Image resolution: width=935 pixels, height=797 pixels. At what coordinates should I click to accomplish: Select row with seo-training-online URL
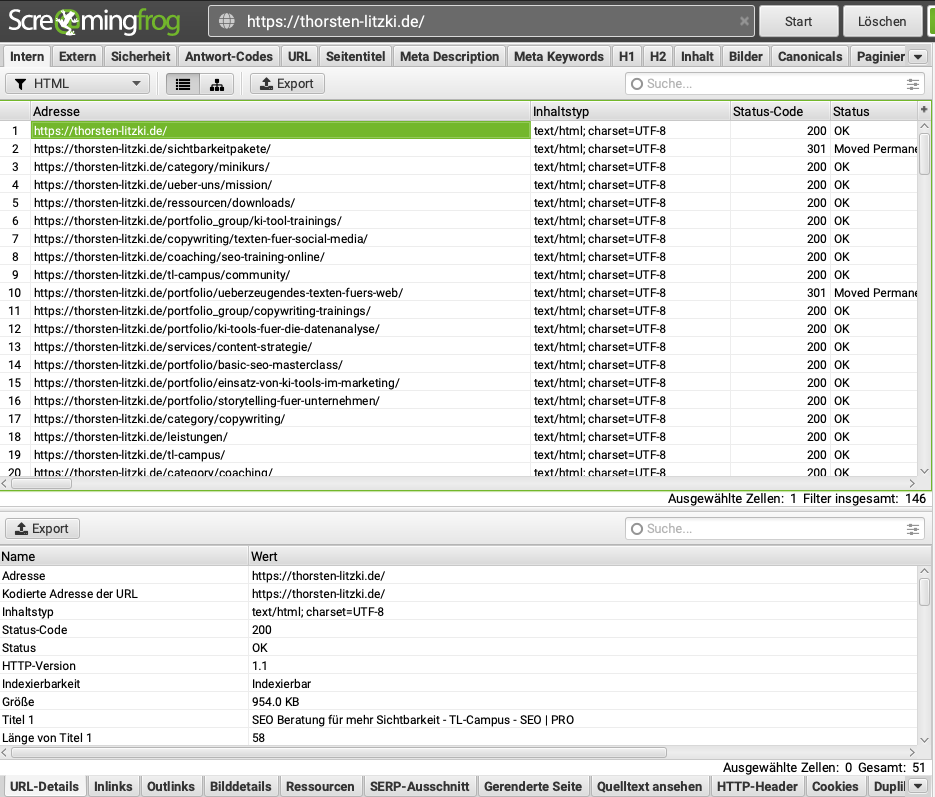(x=458, y=257)
